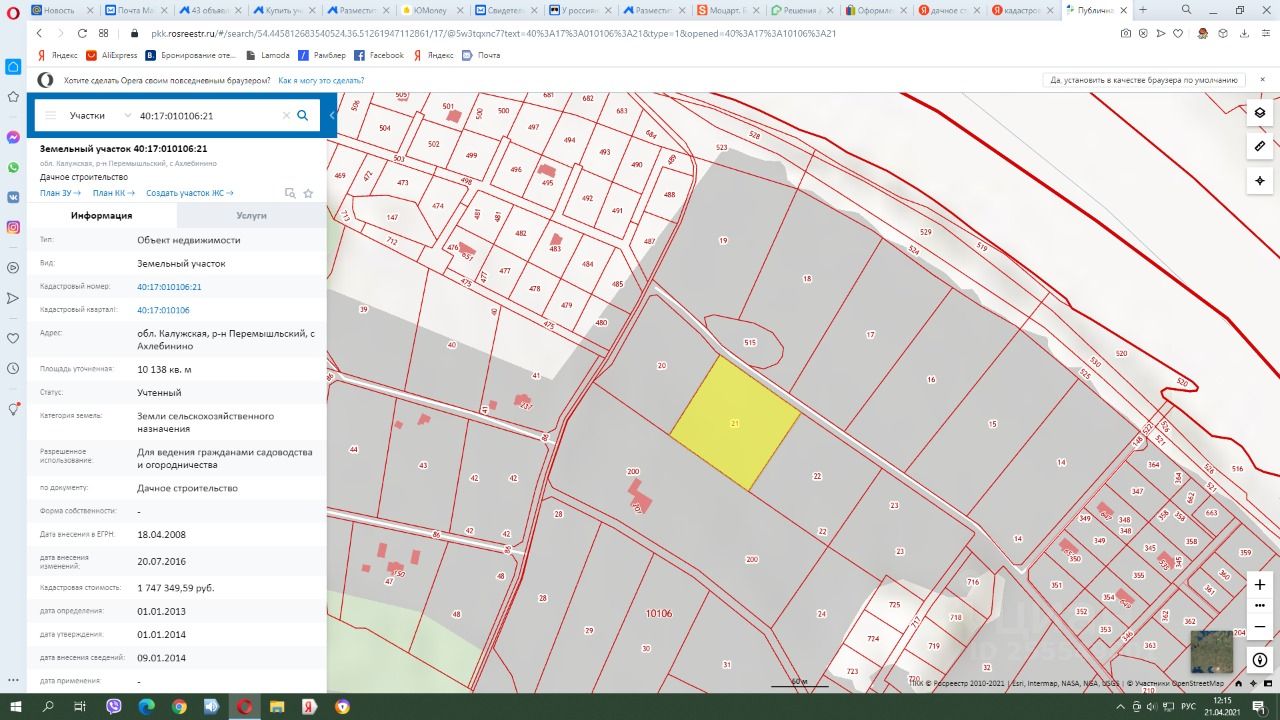Viewport: 1280px width, 720px height.
Task: Dismiss the default browser notification bar
Action: 1264,80
